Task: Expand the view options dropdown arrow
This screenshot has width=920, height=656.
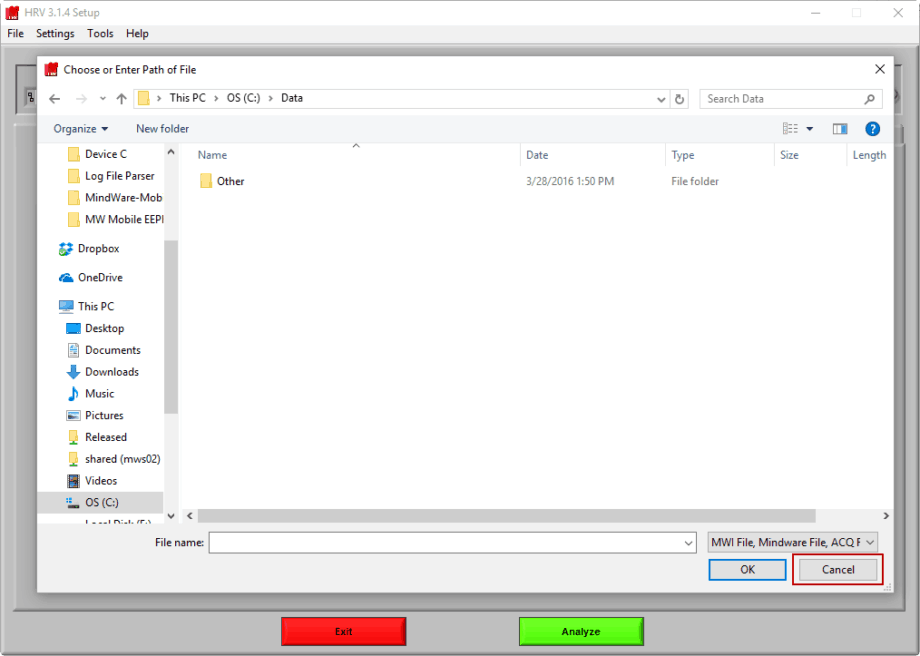Action: tap(809, 128)
